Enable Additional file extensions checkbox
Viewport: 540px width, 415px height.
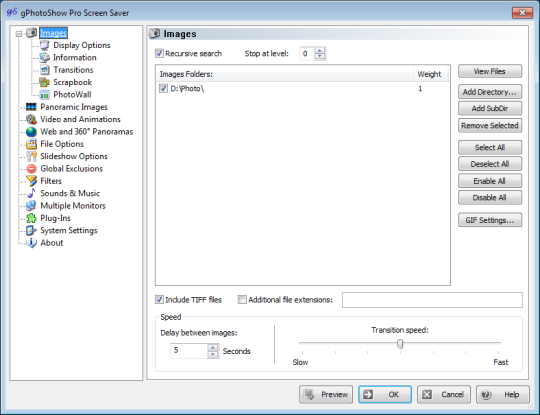pyautogui.click(x=242, y=300)
